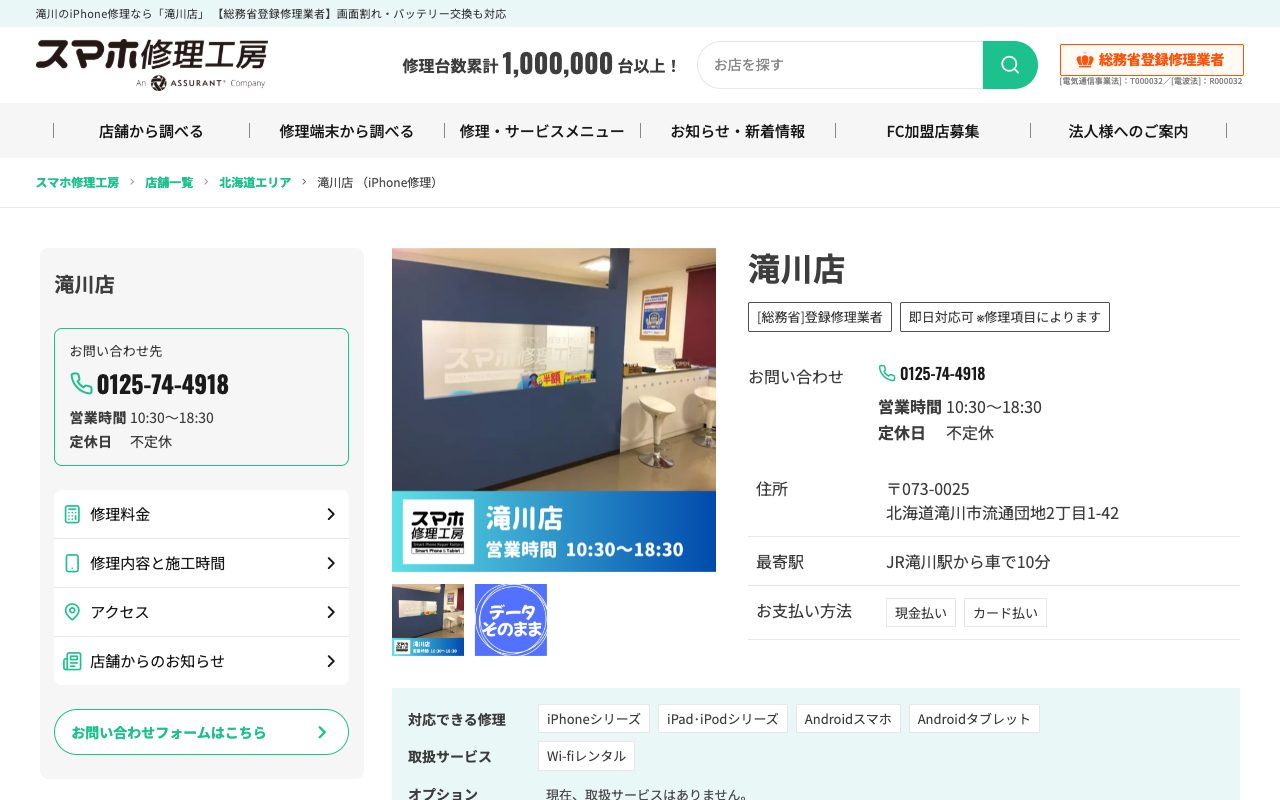
Task: Open お知らせ・新着情報 navigation item
Action: tap(738, 131)
